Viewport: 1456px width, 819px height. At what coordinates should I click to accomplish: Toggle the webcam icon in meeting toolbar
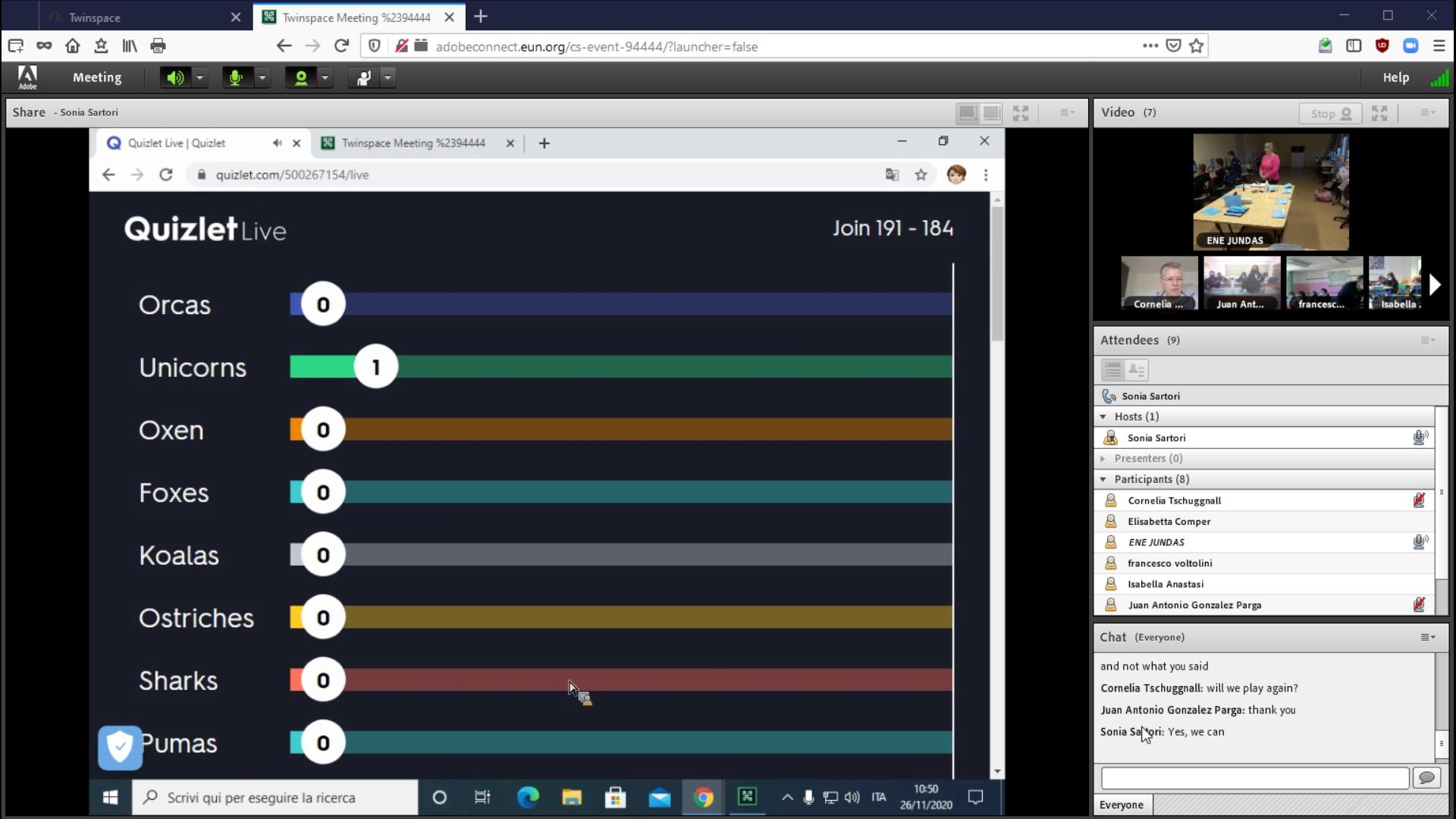(x=301, y=77)
